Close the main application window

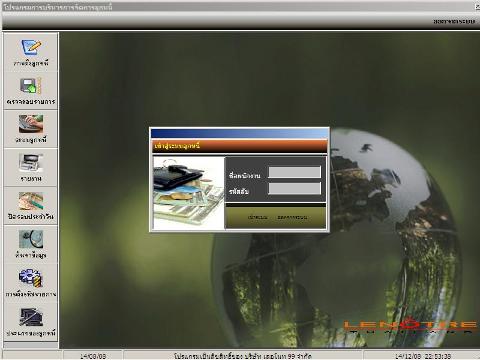click(x=477, y=7)
